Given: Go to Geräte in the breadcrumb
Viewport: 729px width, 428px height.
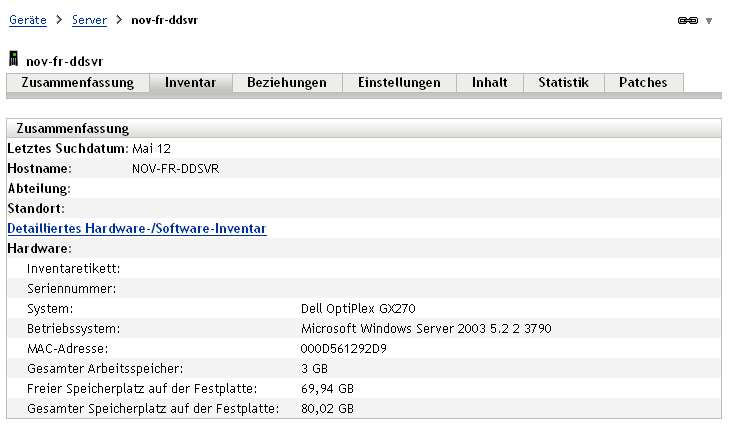Looking at the screenshot, I should tap(27, 20).
